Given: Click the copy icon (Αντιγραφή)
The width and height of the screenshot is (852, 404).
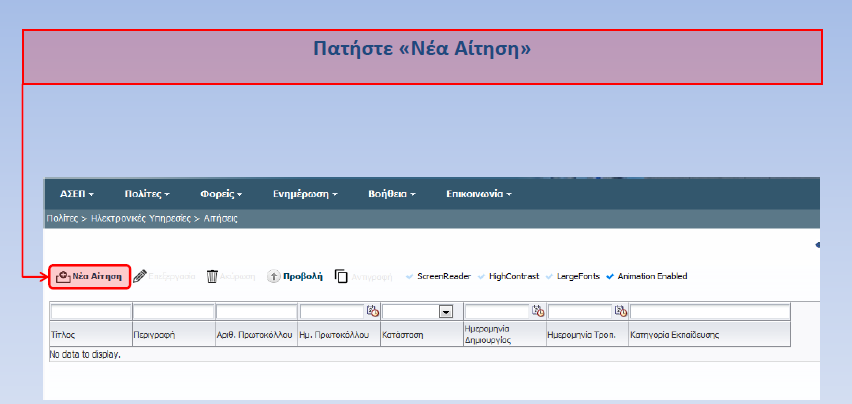Looking at the screenshot, I should click(341, 276).
